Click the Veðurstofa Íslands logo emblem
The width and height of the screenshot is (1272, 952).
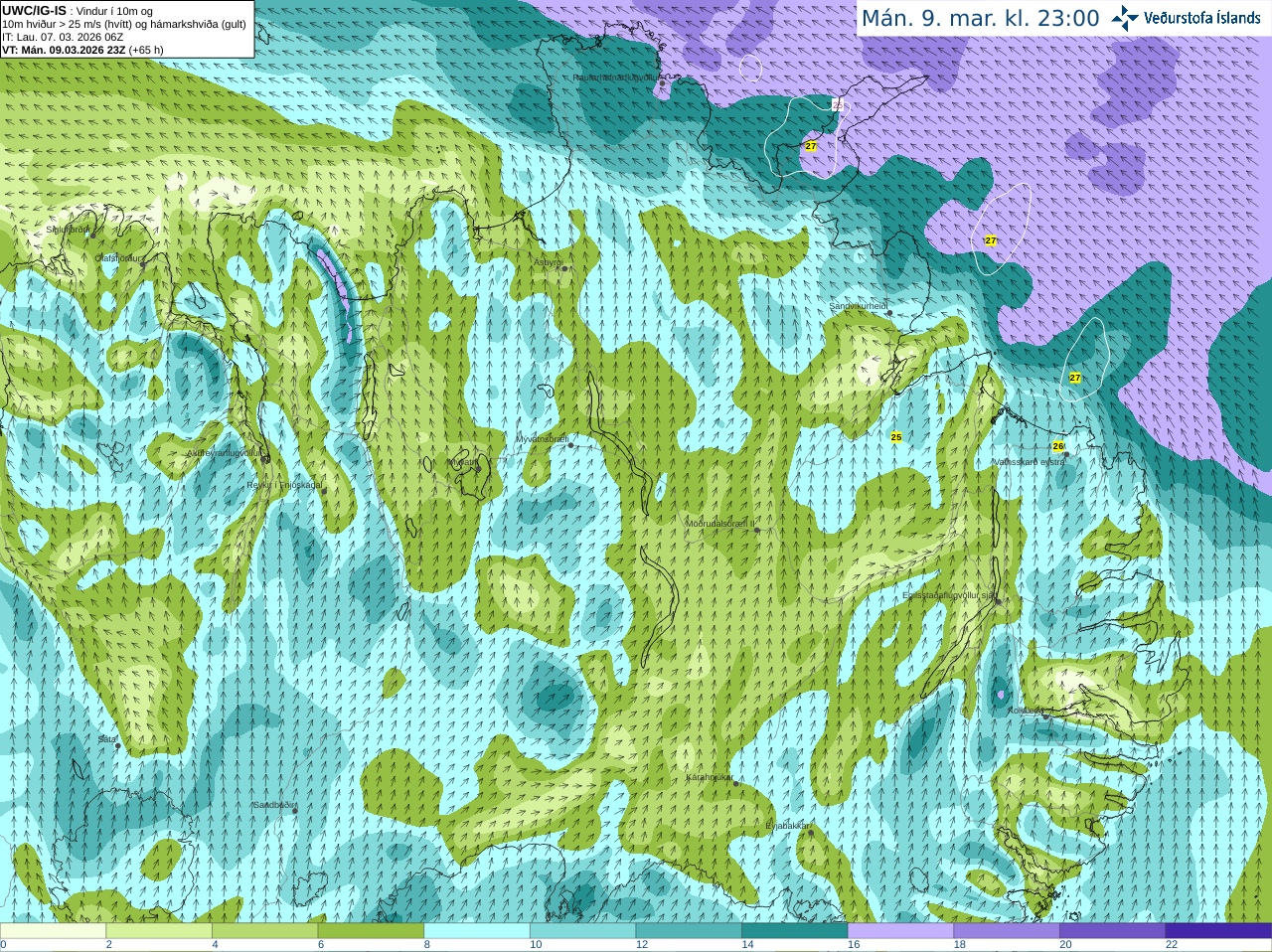coord(1125,18)
